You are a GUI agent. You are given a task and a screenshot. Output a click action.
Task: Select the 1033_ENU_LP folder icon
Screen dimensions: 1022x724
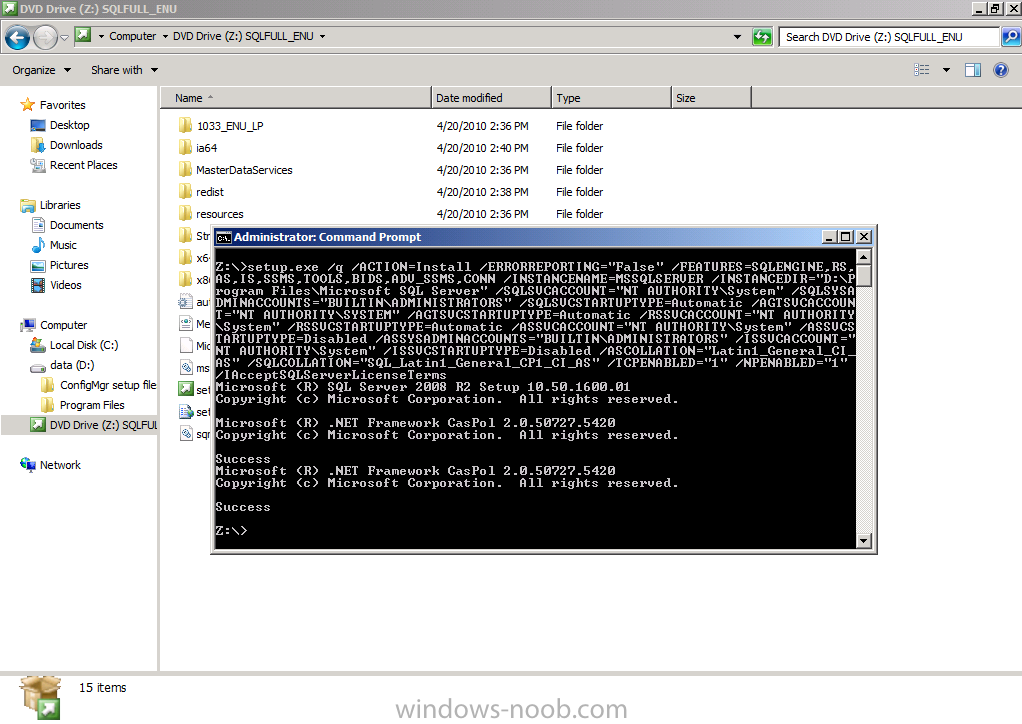(x=185, y=125)
